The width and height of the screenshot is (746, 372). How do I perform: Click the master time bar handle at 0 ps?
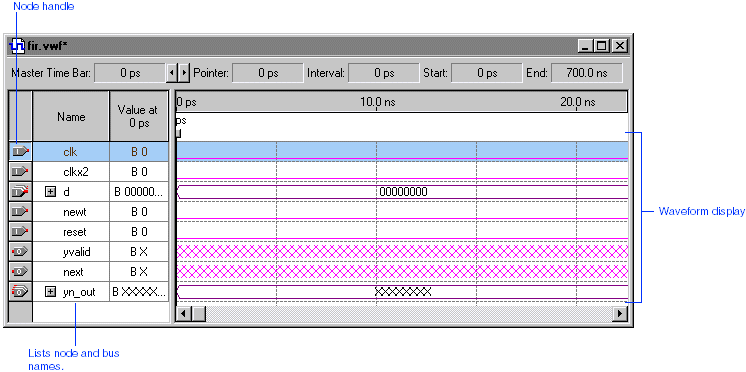coord(178,134)
